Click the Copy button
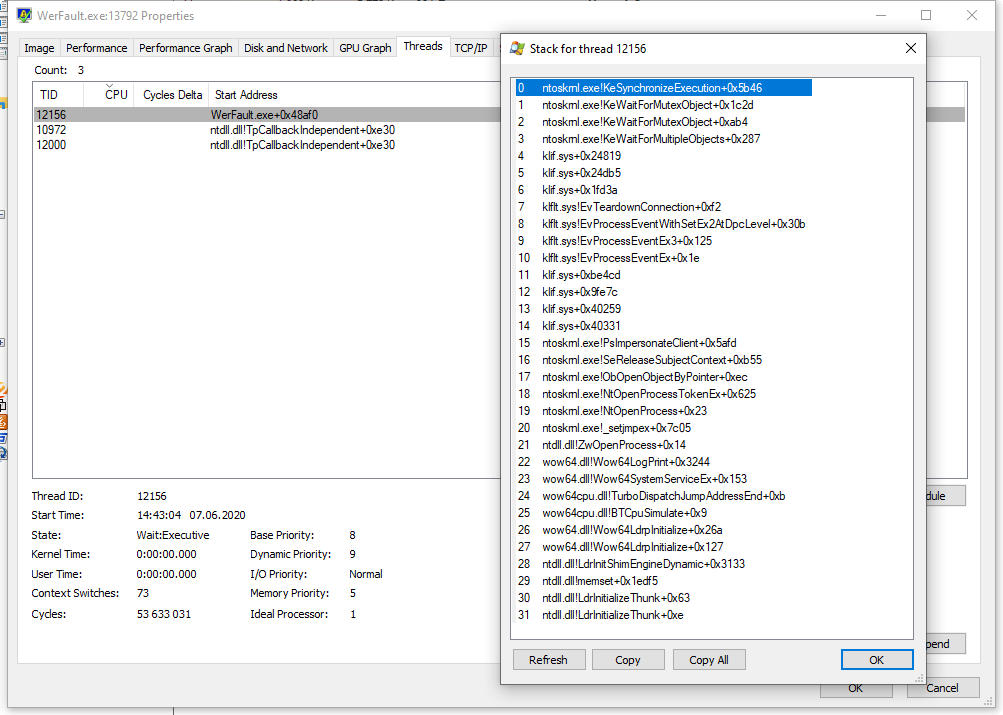 click(x=628, y=660)
